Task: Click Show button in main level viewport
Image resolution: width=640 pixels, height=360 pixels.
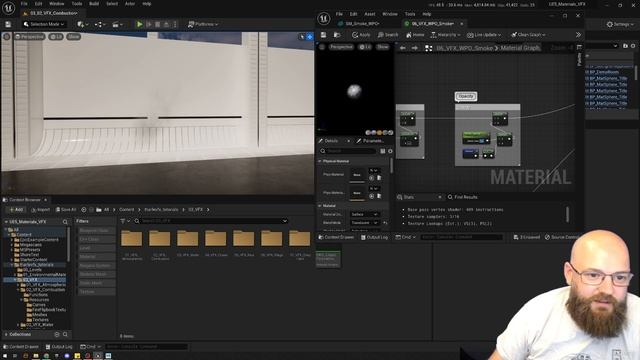Action: [73, 37]
